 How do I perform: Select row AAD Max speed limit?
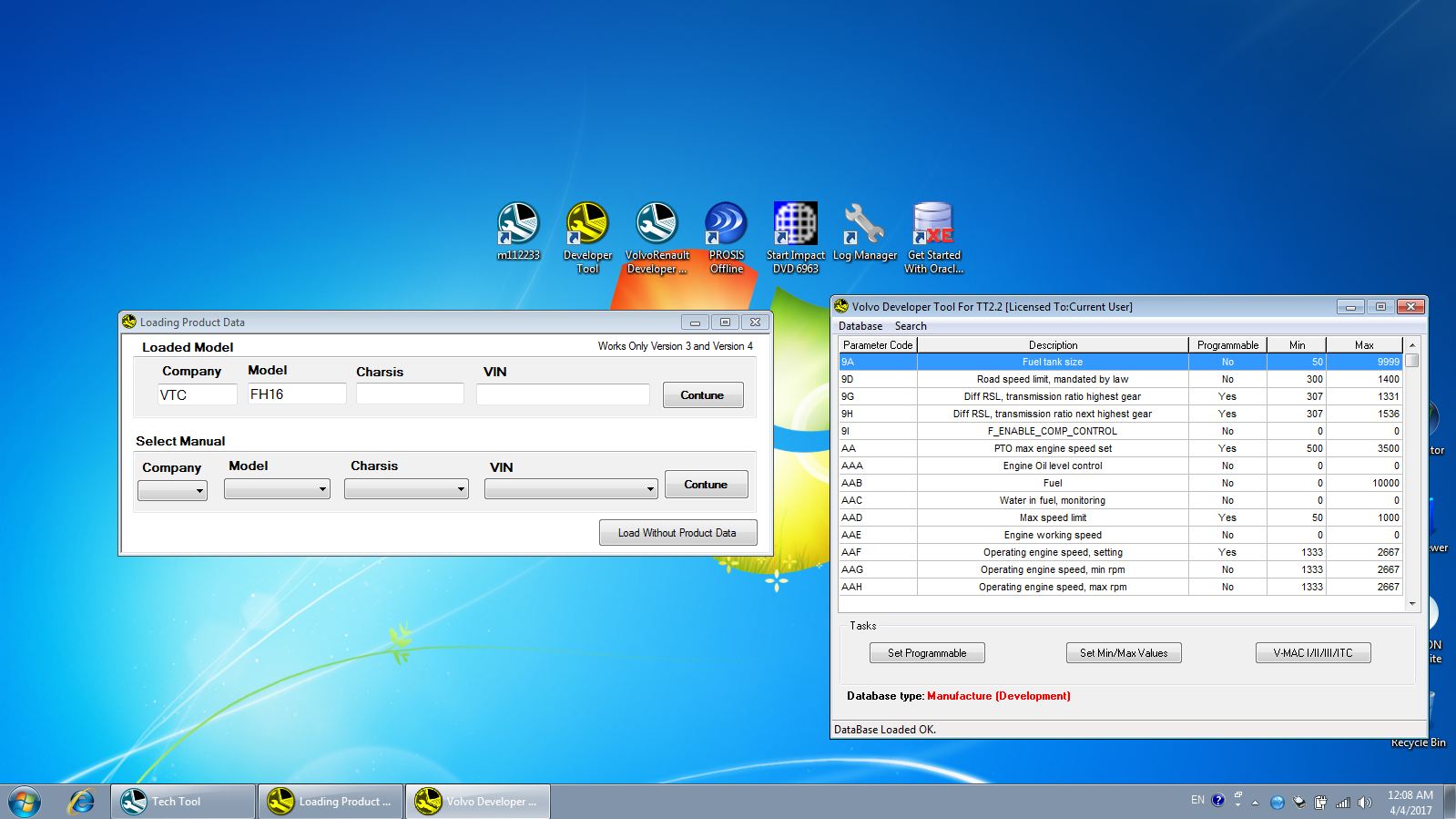pos(1120,517)
